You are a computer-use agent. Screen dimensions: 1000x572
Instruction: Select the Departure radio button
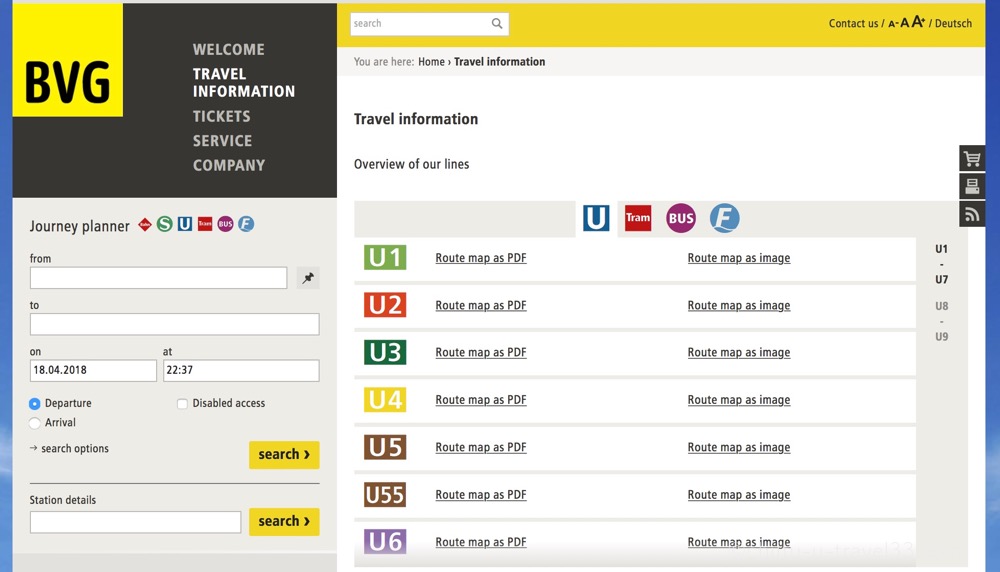click(34, 404)
